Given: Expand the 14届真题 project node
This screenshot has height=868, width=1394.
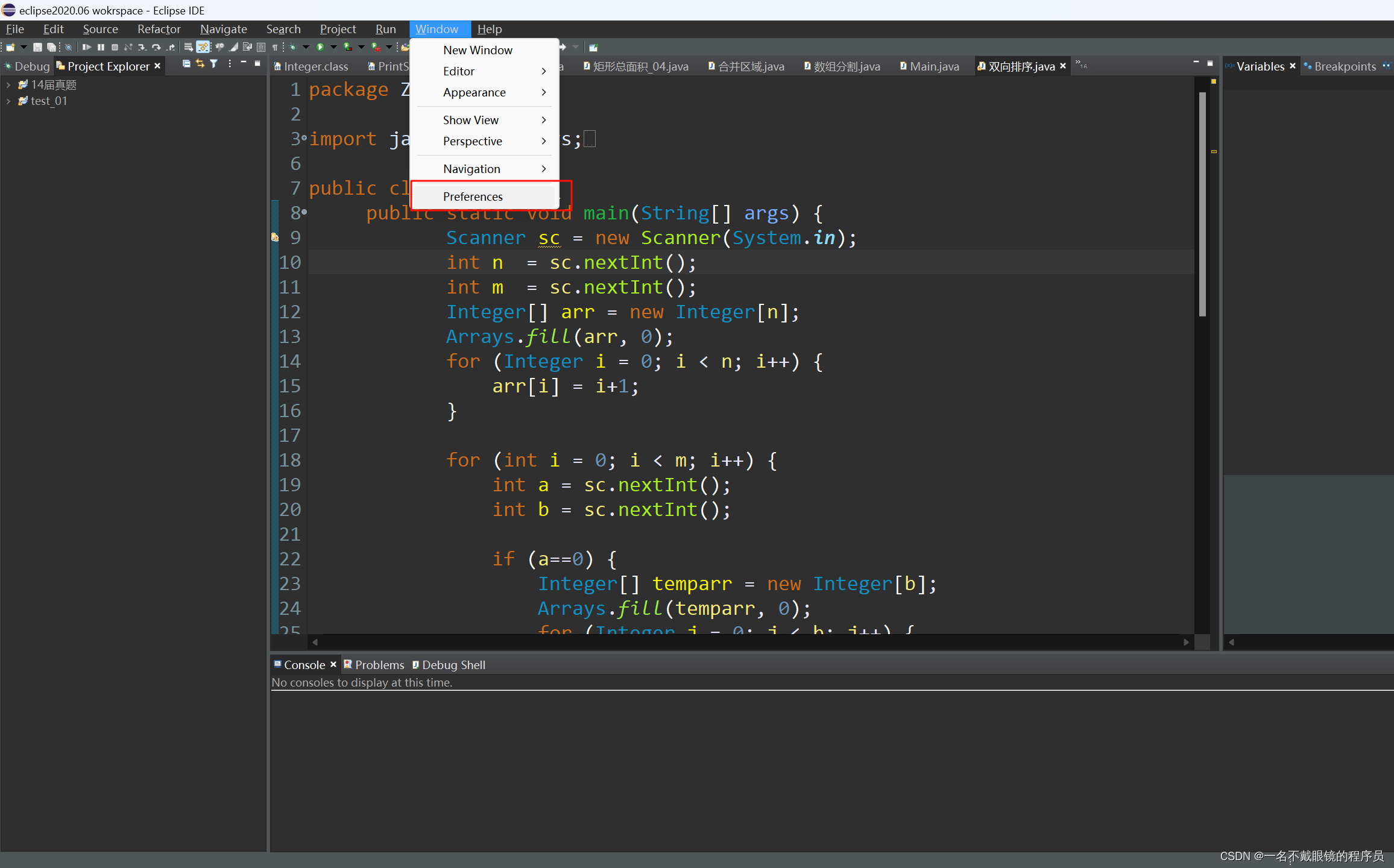Looking at the screenshot, I should [8, 85].
